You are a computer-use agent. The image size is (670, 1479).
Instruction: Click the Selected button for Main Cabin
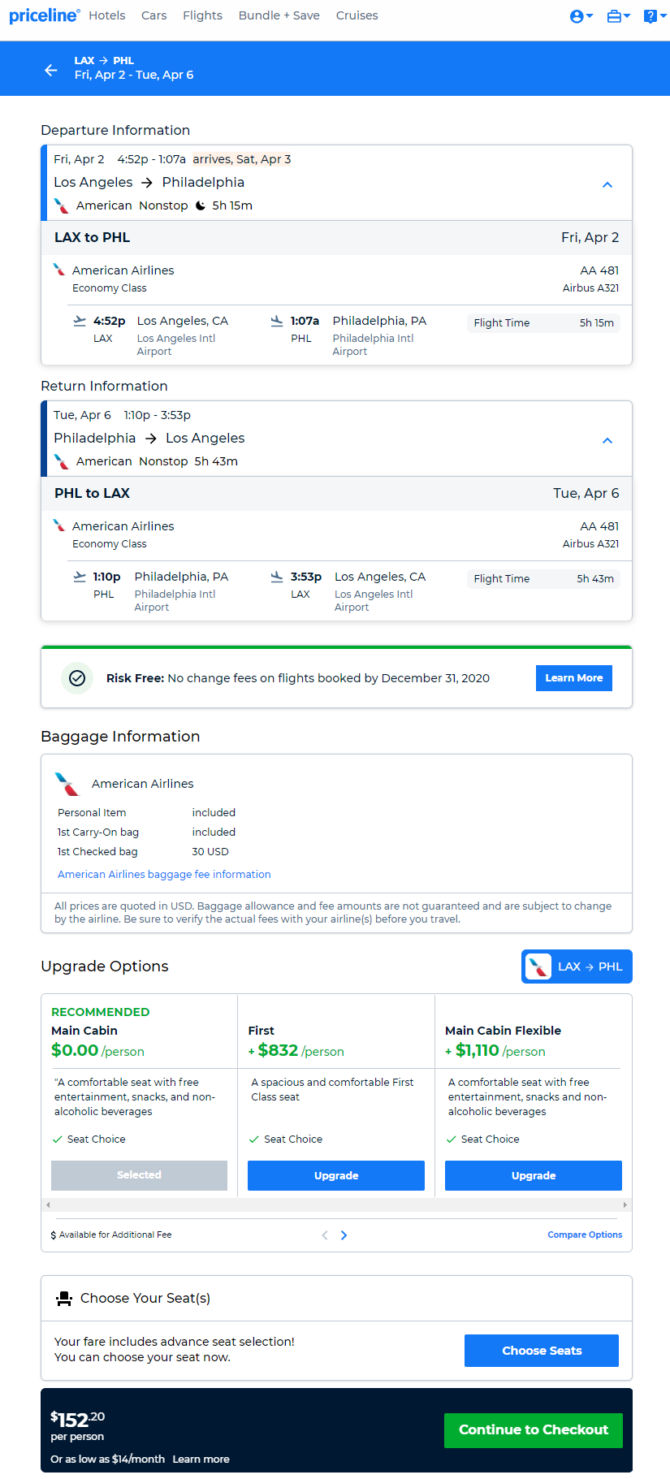139,1175
